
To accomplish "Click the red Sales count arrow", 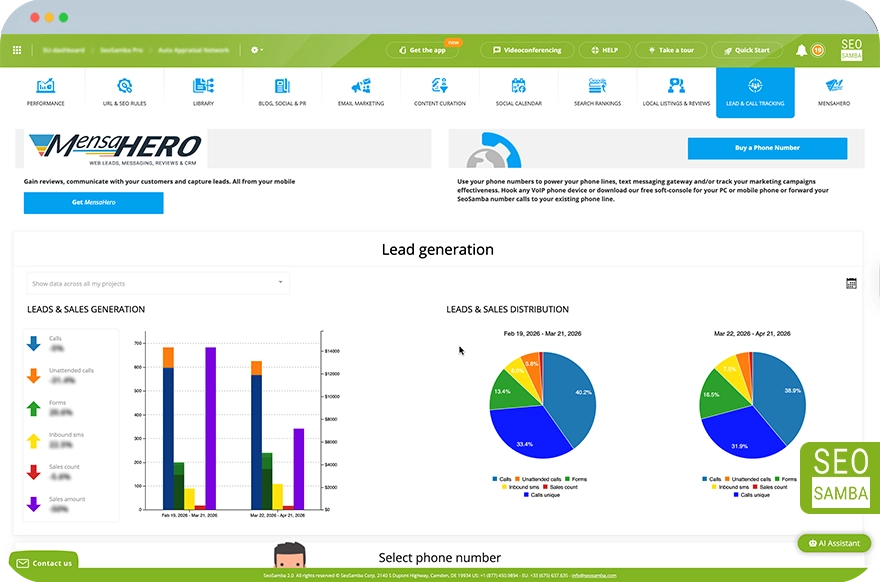I will pos(34,472).
